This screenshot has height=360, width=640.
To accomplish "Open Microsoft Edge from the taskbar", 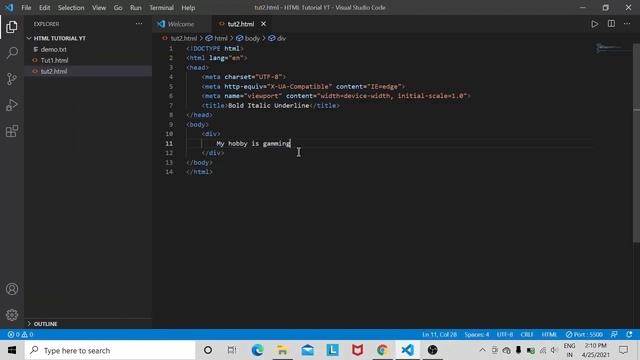I will pos(258,350).
